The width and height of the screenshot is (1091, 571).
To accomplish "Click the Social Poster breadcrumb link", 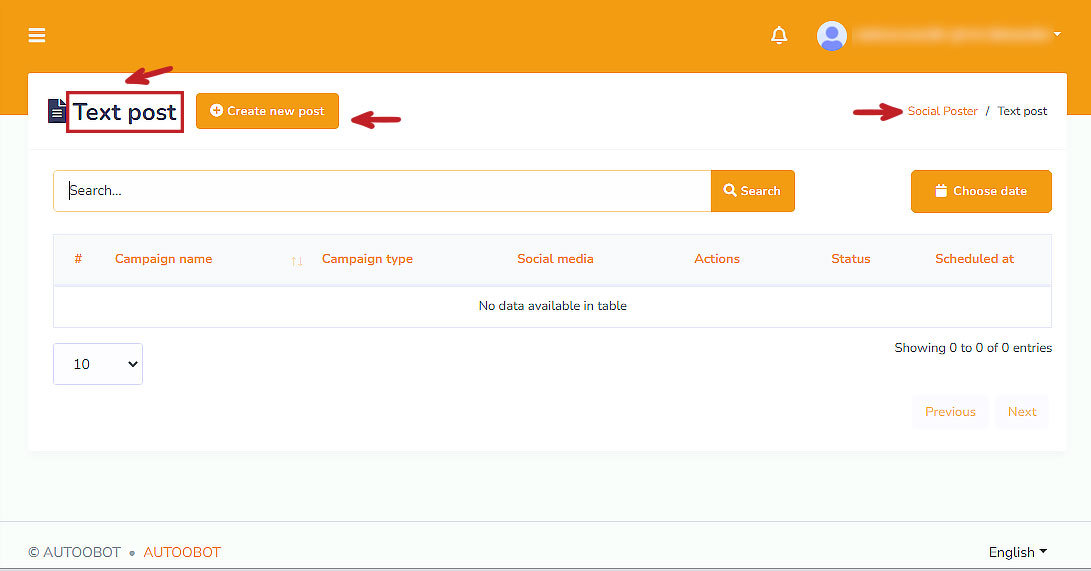I will tap(942, 111).
